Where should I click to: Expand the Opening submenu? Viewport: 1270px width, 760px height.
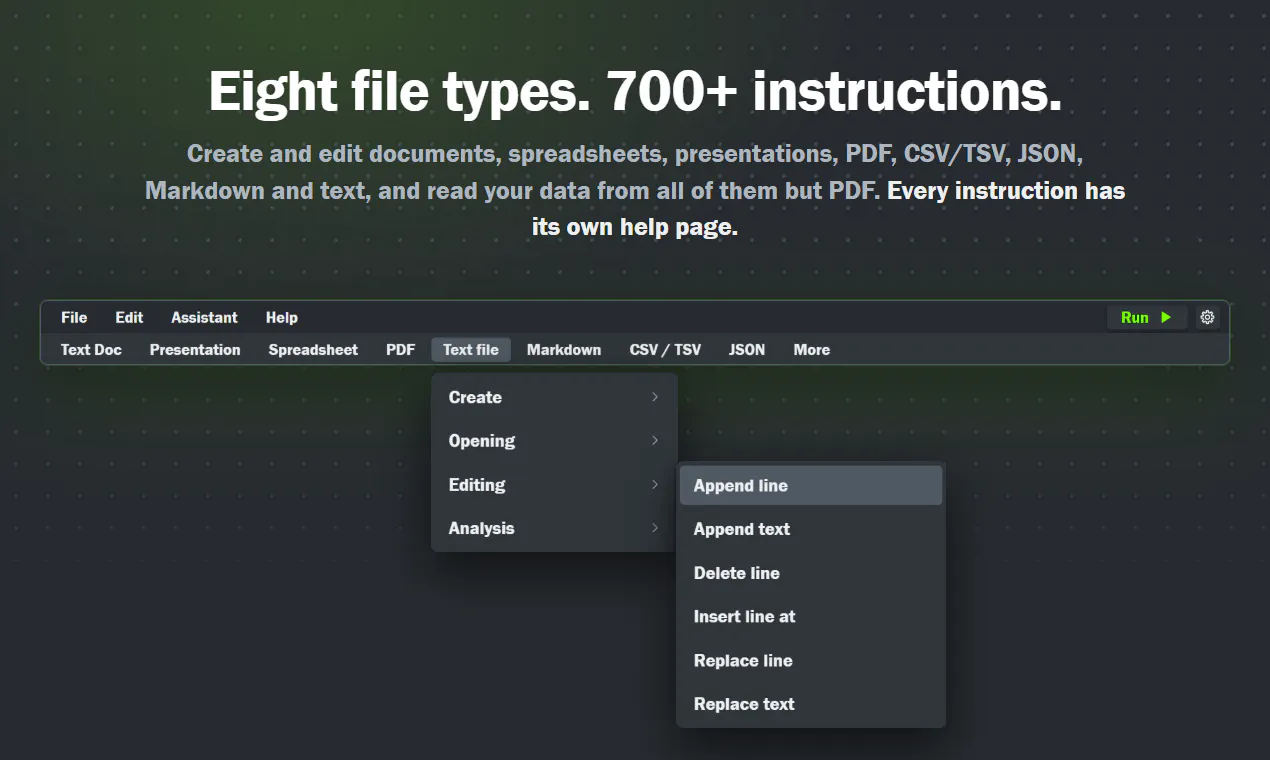click(x=554, y=441)
